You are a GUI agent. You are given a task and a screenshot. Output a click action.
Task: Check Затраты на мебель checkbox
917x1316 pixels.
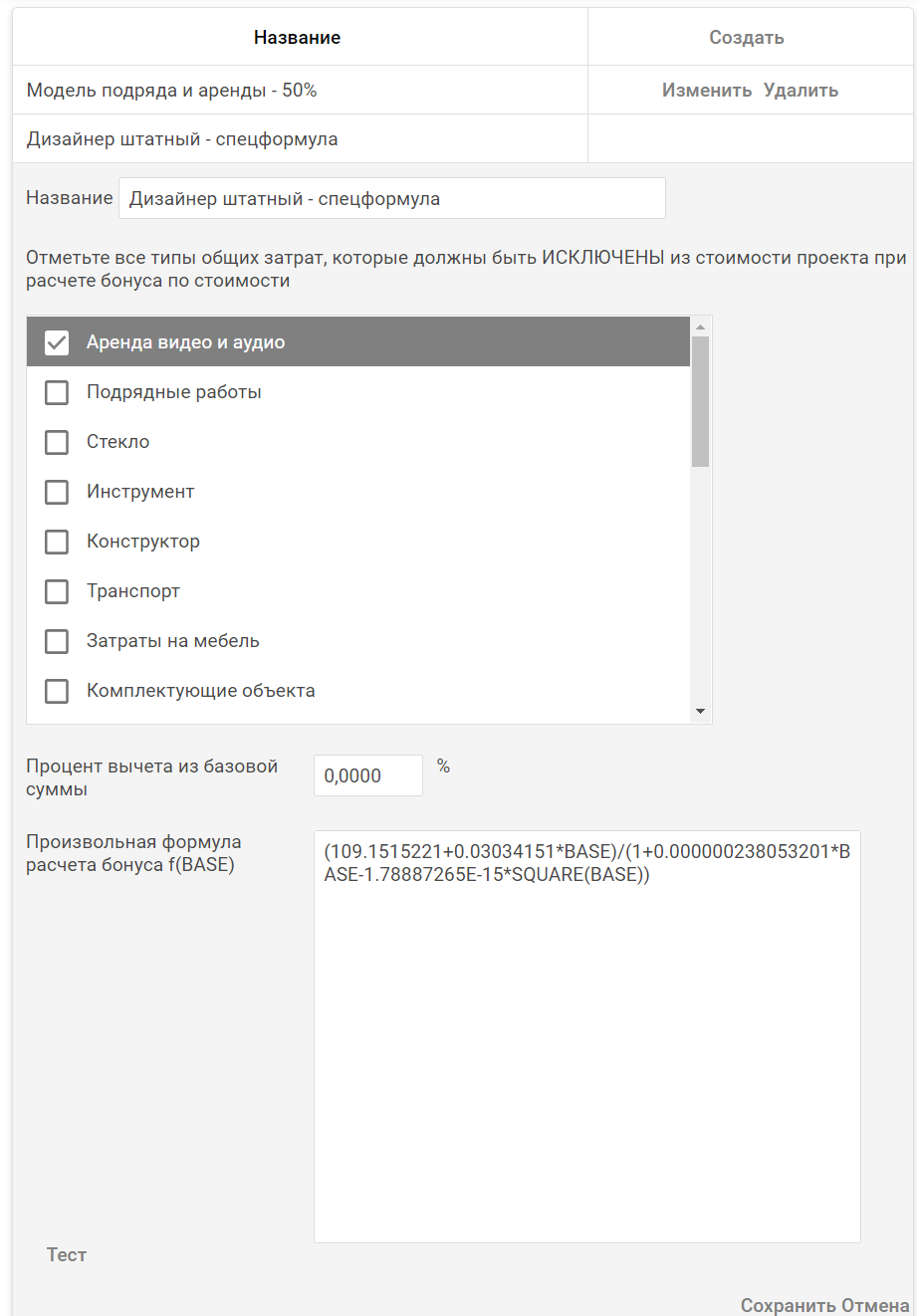pos(57,641)
